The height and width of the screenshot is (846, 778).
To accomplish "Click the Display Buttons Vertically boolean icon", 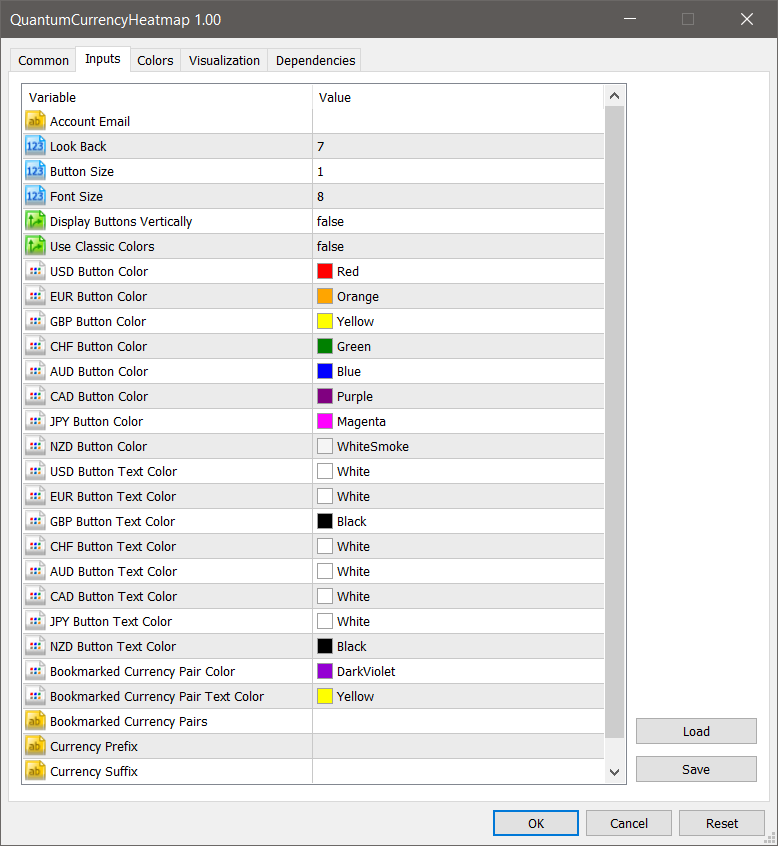I will click(35, 221).
